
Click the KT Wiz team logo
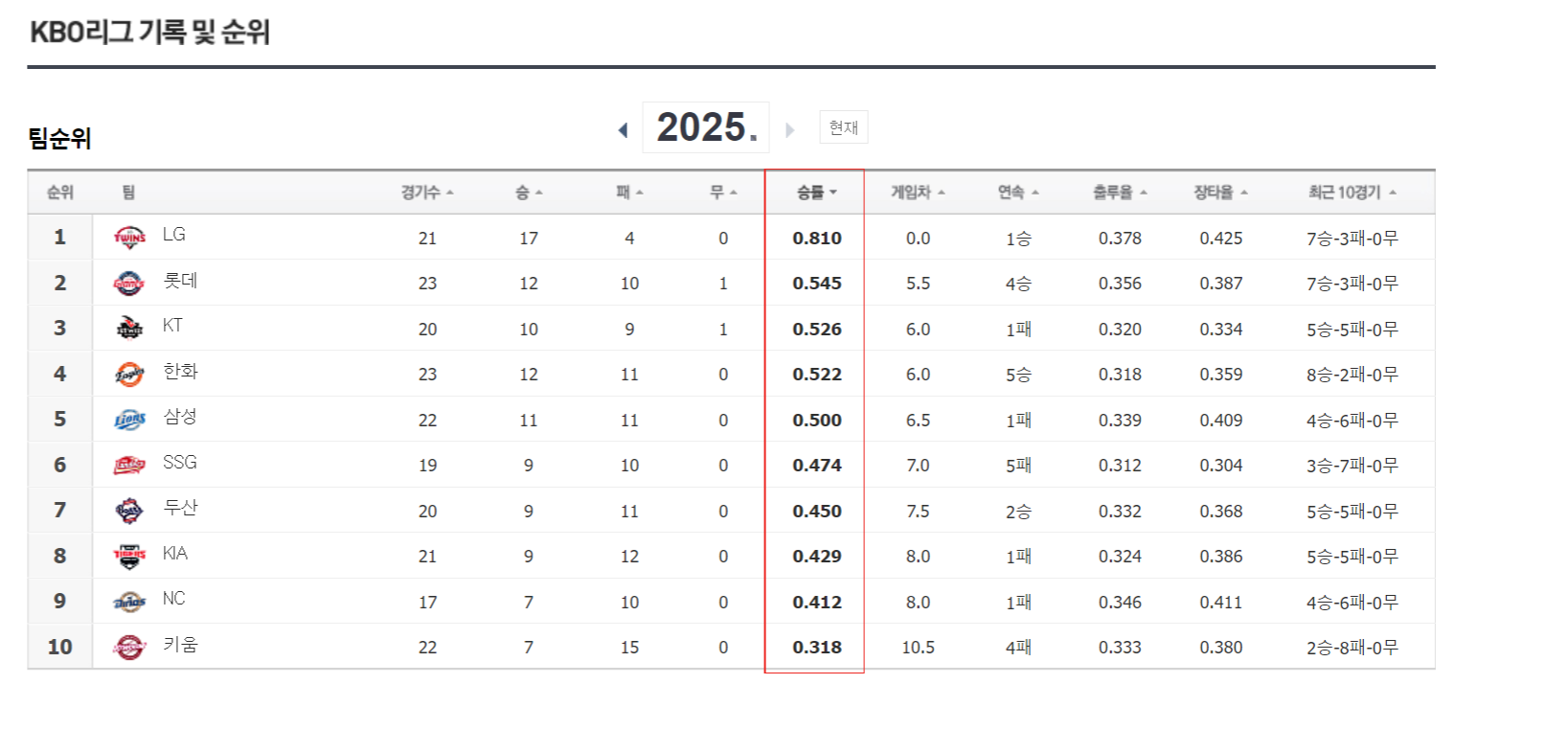click(129, 329)
